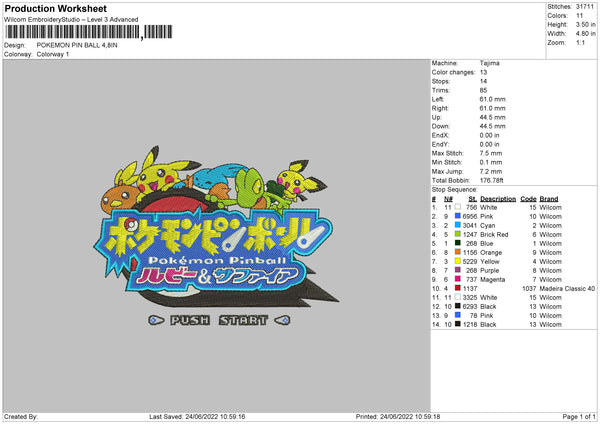600x424 pixels.
Task: Click the 'Stops:' label
Action: [x=440, y=81]
